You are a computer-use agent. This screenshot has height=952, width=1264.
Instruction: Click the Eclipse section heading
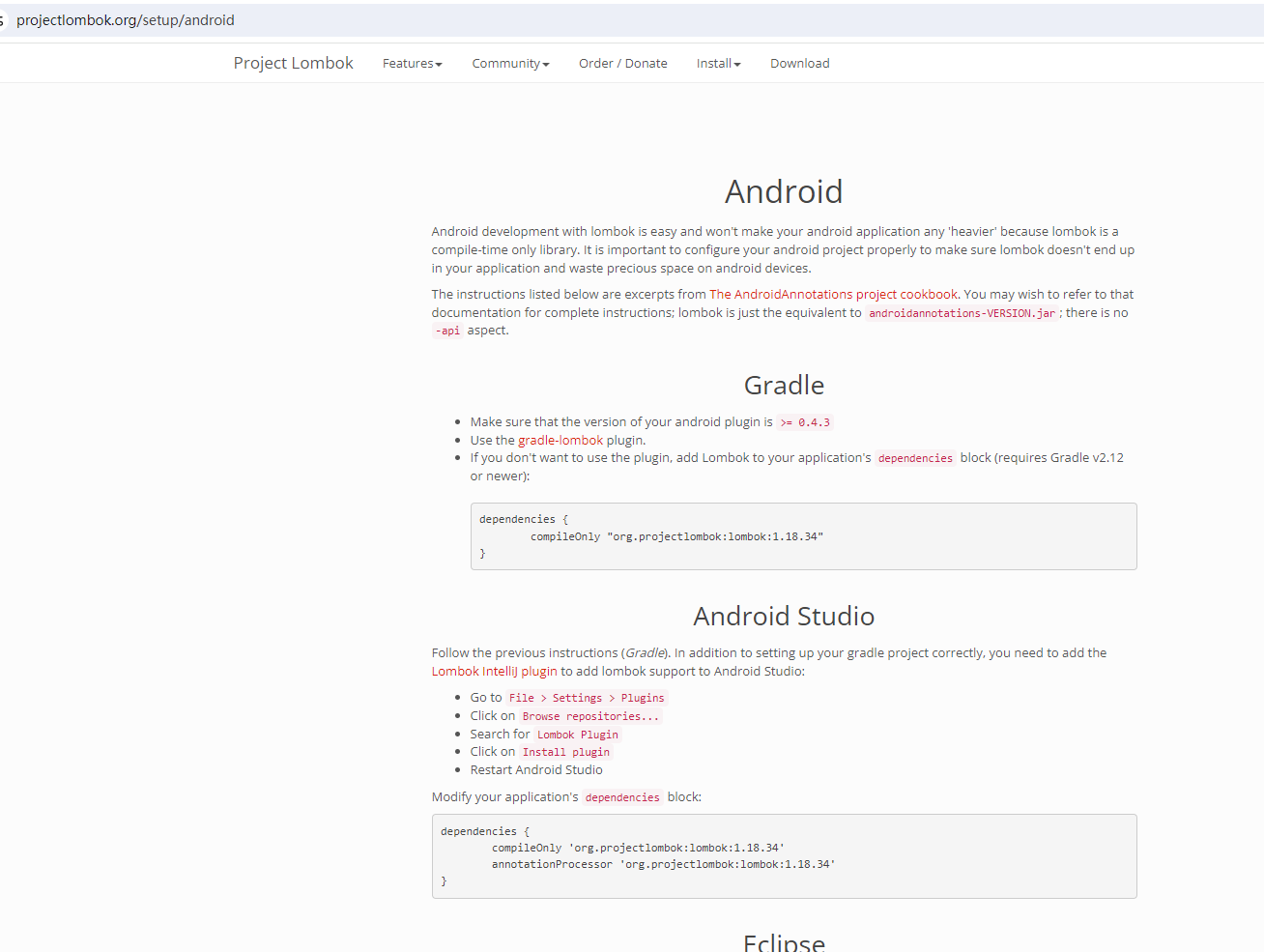(x=784, y=940)
